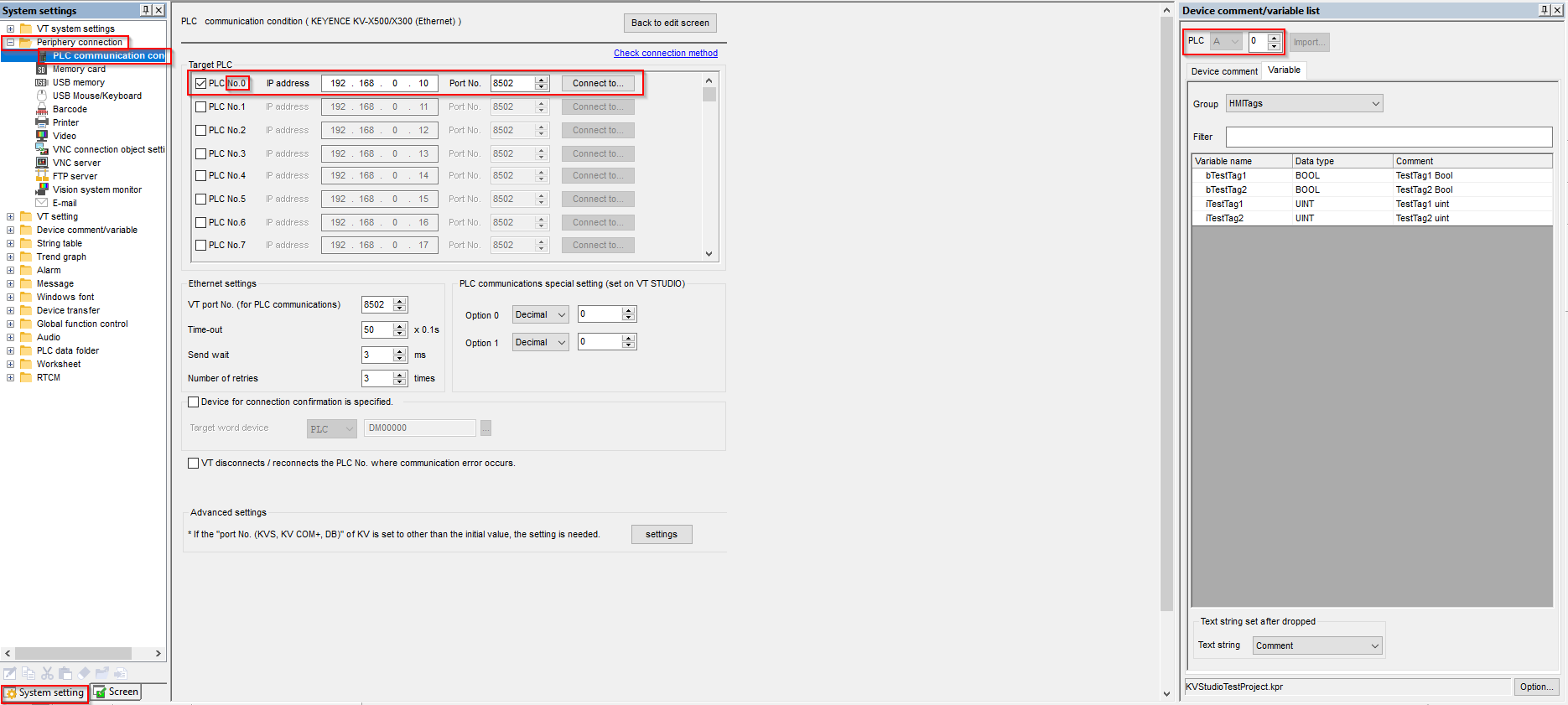Click the Target PLC list vertical scrollbar thumb
Viewport: 1568px width, 705px height.
[x=709, y=95]
